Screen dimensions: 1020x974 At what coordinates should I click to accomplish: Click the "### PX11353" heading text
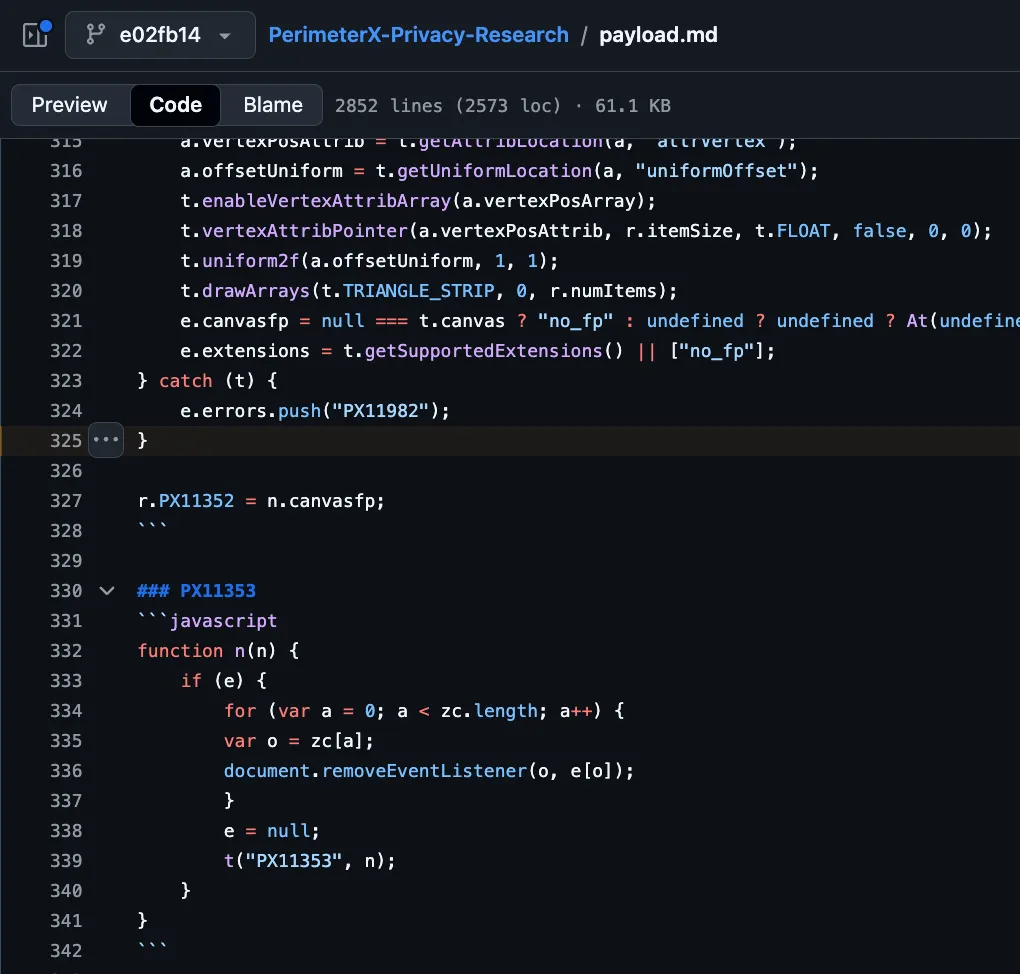[x=196, y=591]
